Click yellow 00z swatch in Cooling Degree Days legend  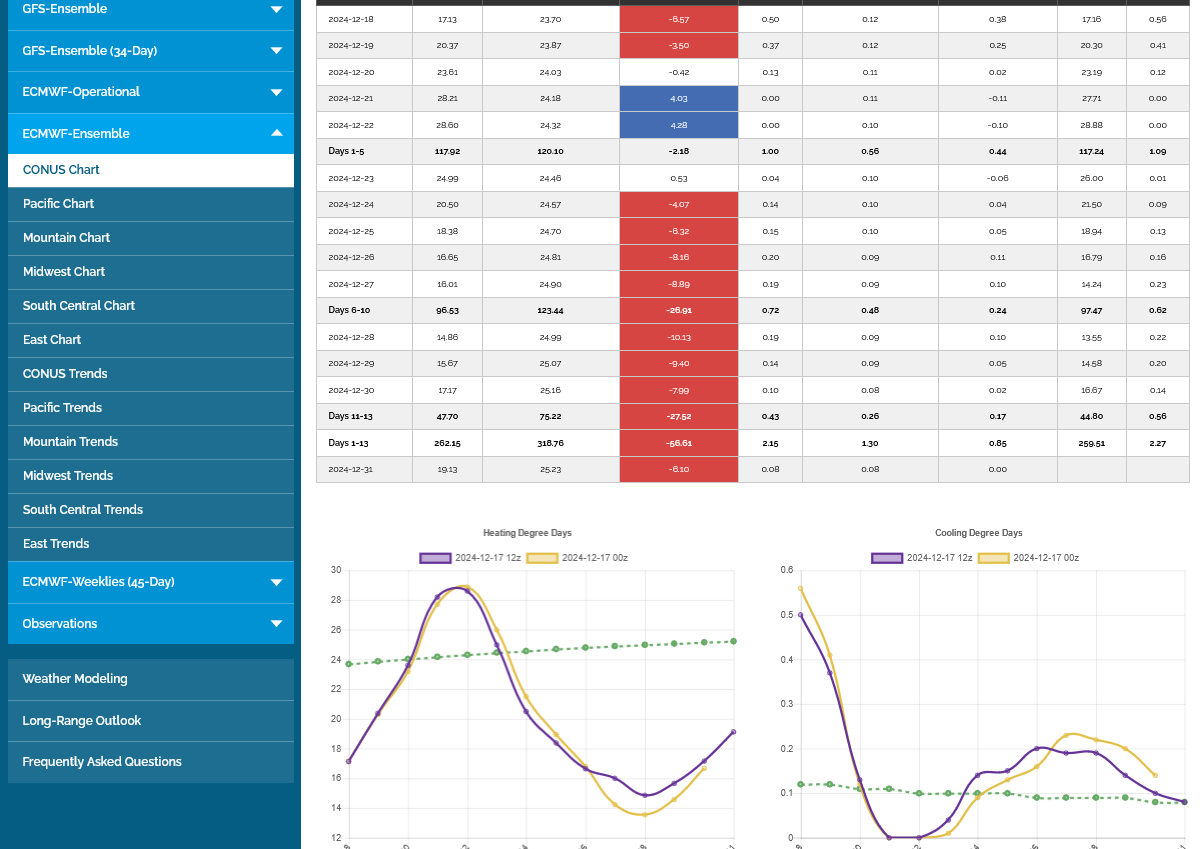(x=994, y=558)
